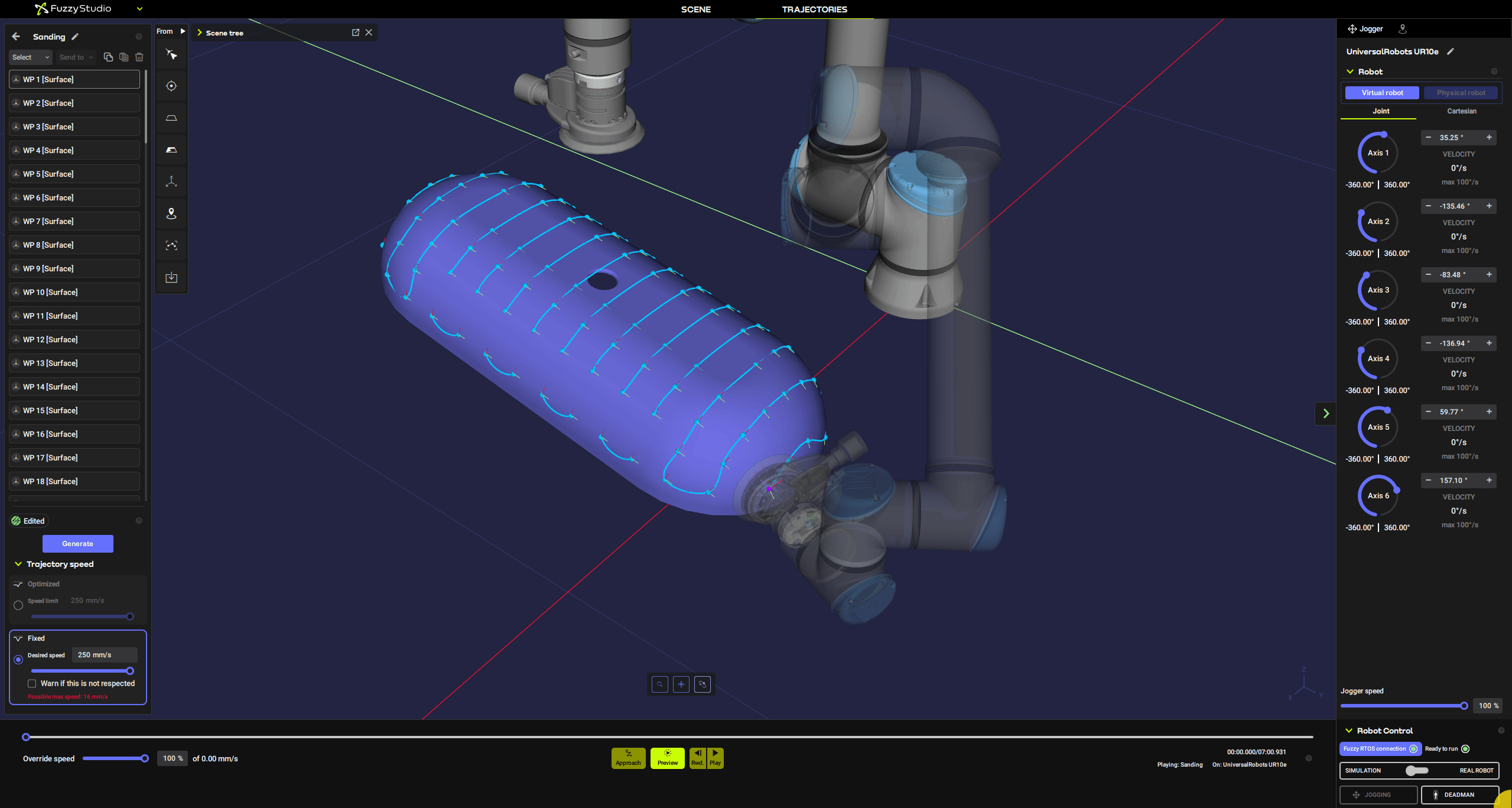The width and height of the screenshot is (1512, 808).
Task: Open the Jogger panel tab
Action: click(x=1365, y=28)
